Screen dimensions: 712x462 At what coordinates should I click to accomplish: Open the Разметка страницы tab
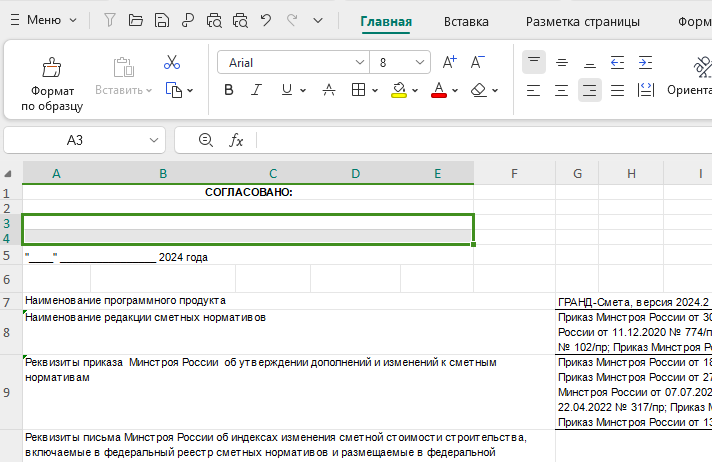point(583,21)
